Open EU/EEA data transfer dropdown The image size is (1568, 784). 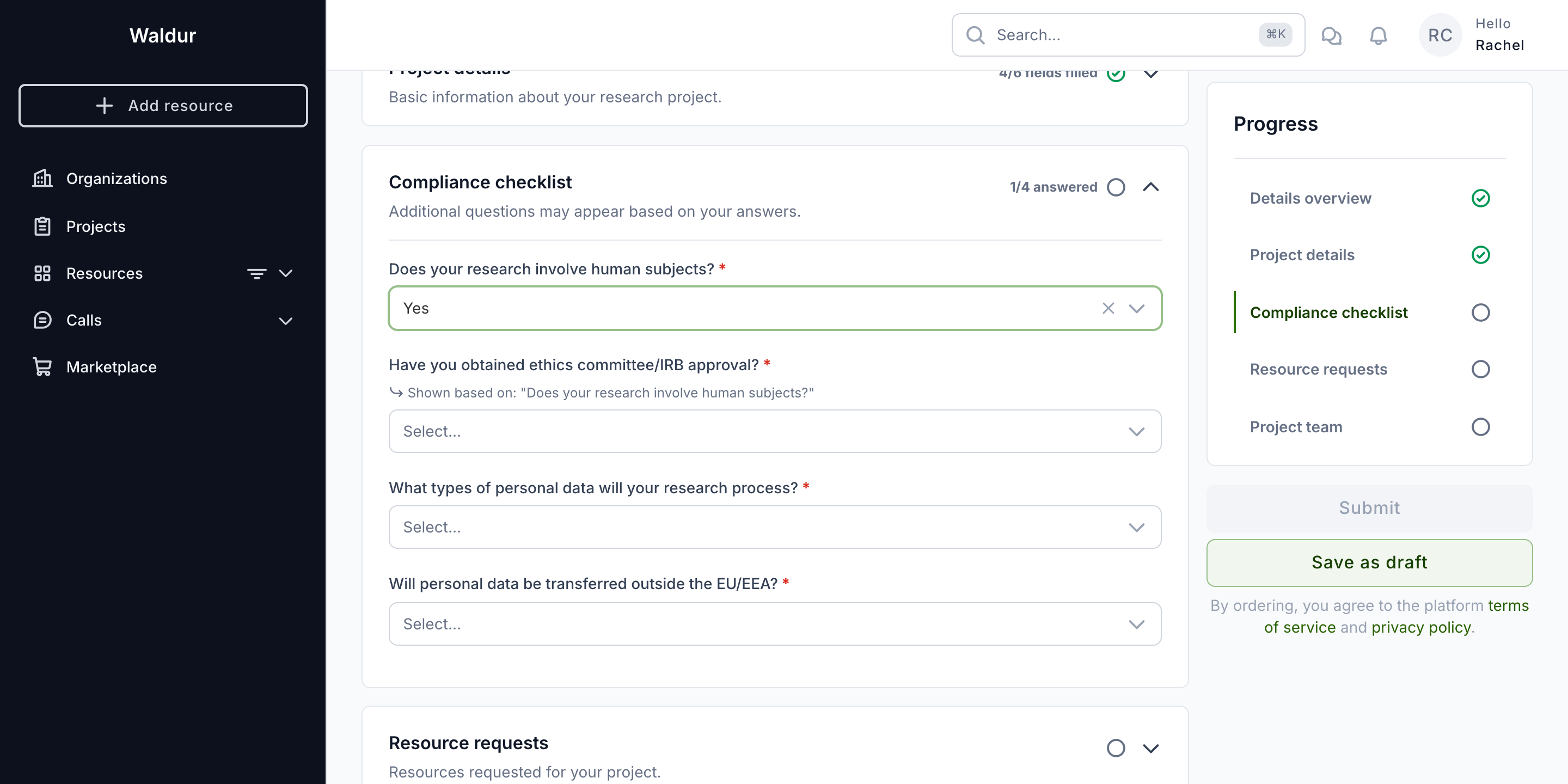[x=774, y=623]
